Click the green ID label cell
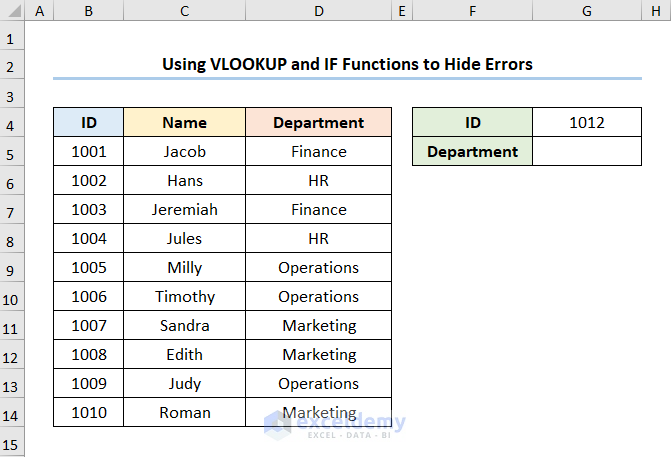Image resolution: width=671 pixels, height=457 pixels. coord(472,123)
